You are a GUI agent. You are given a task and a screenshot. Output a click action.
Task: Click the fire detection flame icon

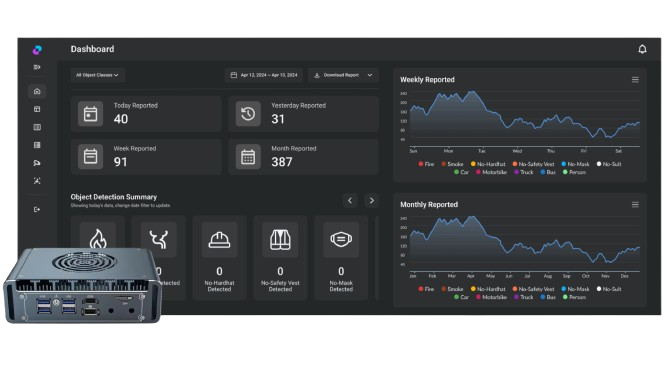click(98, 239)
